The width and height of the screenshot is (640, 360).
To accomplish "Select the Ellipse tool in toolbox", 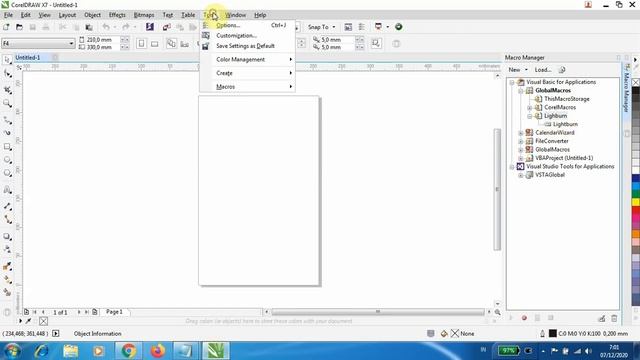I will click(x=7, y=160).
